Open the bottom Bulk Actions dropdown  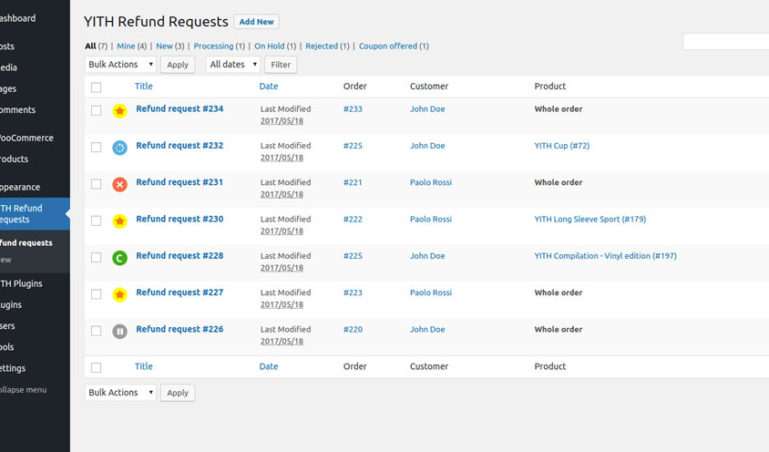click(121, 393)
